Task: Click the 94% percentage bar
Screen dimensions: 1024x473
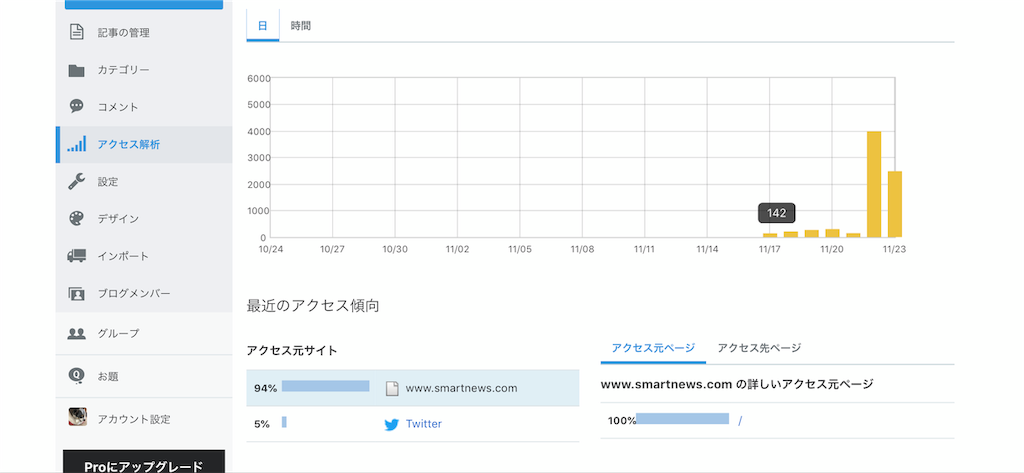Action: (x=325, y=386)
